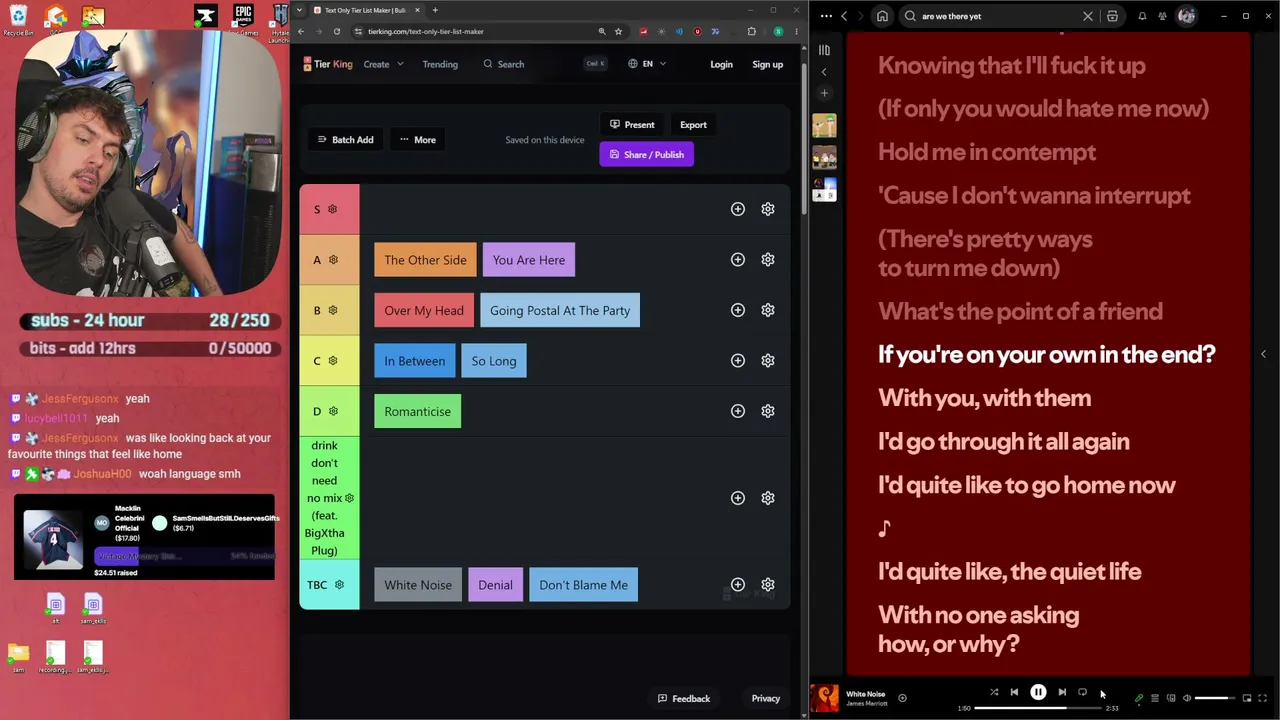Mute Spotify volume

click(1187, 698)
